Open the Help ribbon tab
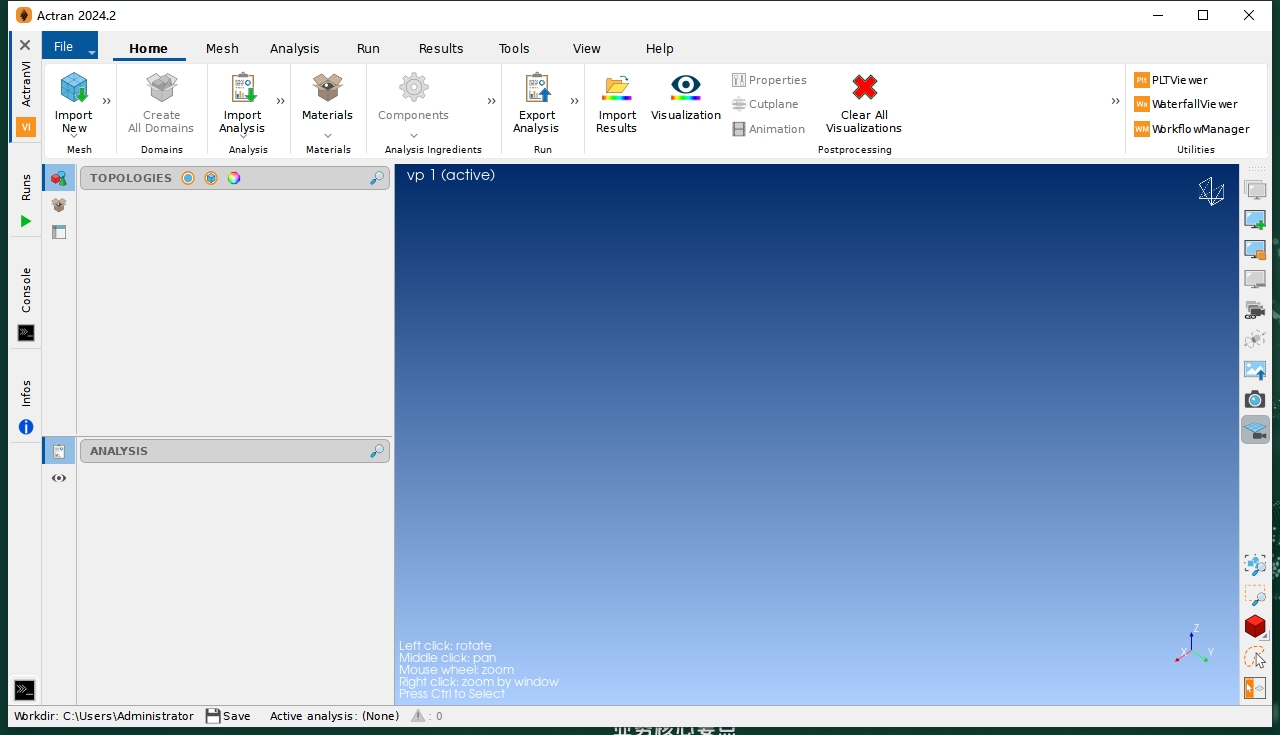This screenshot has height=735, width=1280. click(x=660, y=48)
